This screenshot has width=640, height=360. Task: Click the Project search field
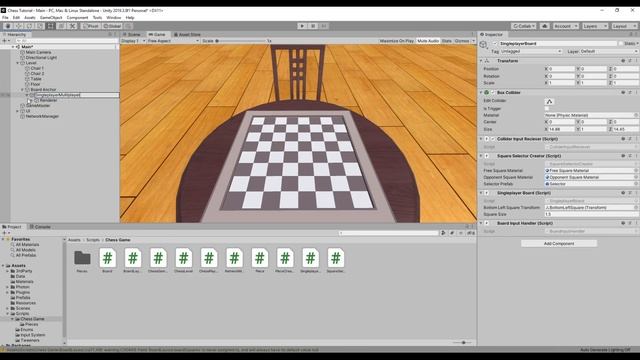click(389, 233)
